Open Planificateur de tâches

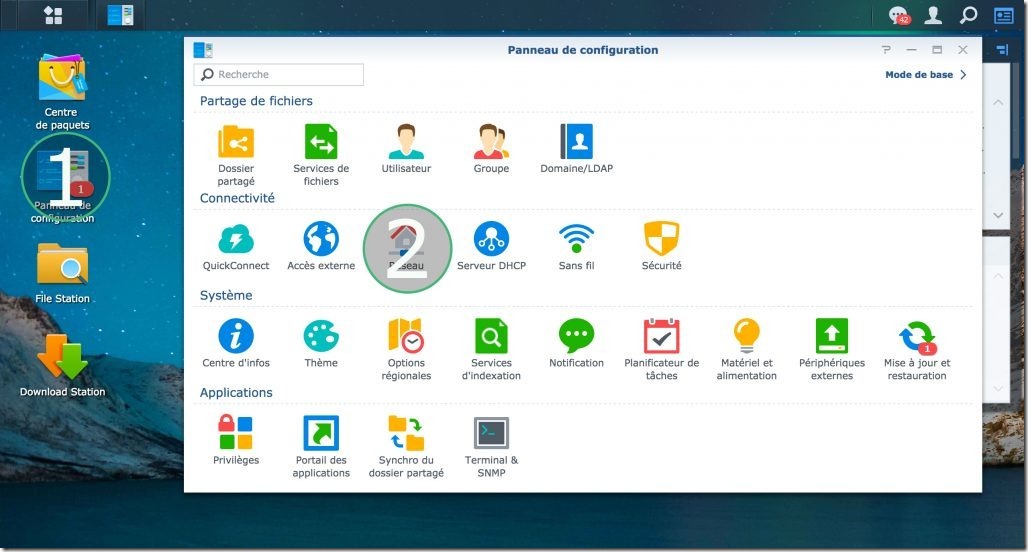tap(662, 349)
